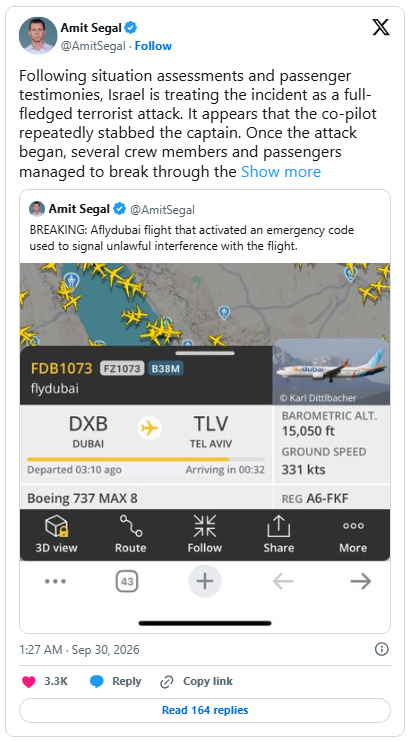This screenshot has height=742, width=410.
Task: Expand tweet text with Show more
Action: (281, 171)
